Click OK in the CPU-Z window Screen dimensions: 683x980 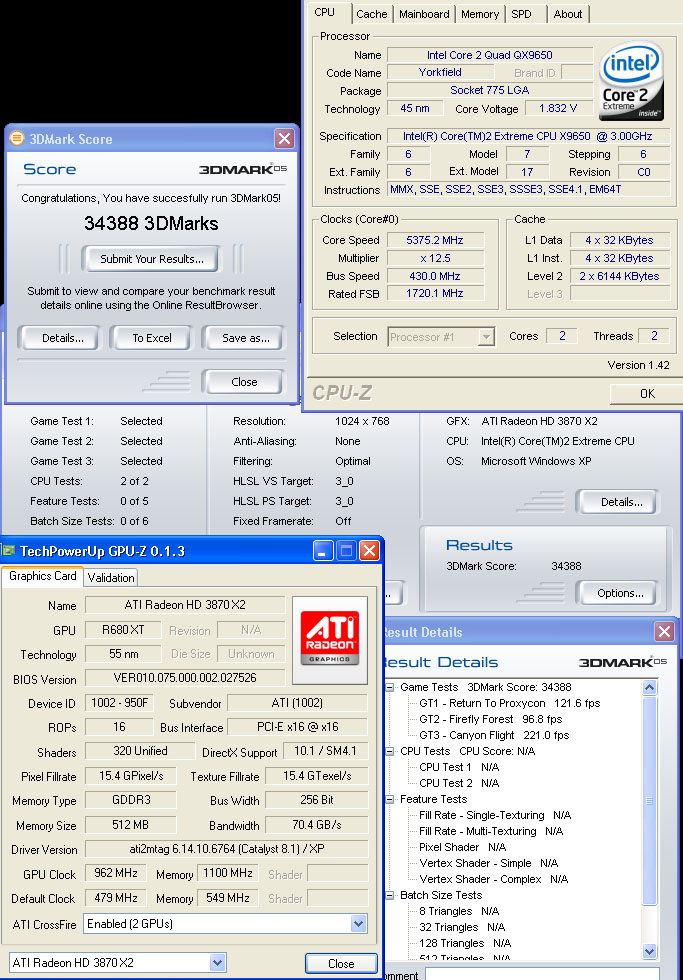(647, 394)
